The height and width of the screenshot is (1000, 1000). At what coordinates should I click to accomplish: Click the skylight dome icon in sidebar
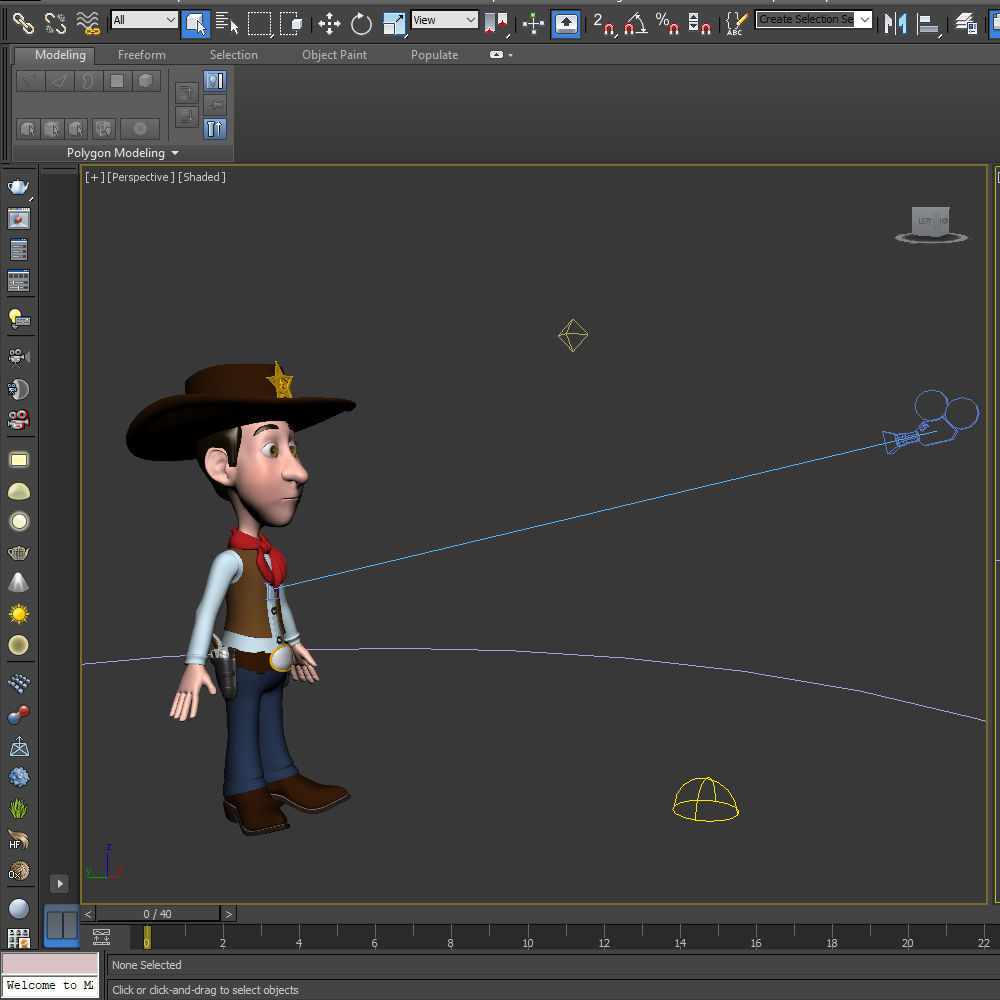[18, 491]
